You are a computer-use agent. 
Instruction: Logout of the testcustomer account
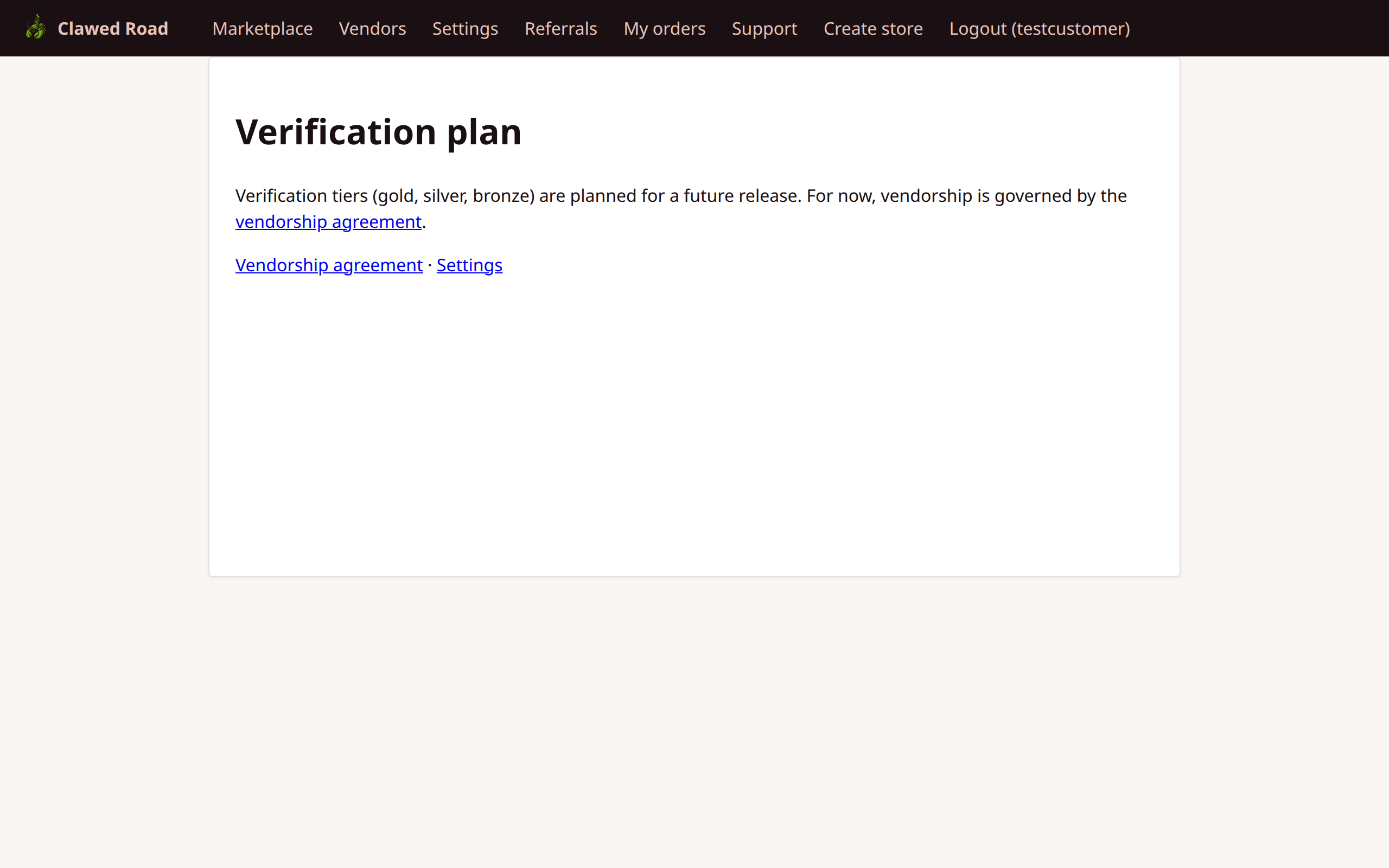point(1039,28)
